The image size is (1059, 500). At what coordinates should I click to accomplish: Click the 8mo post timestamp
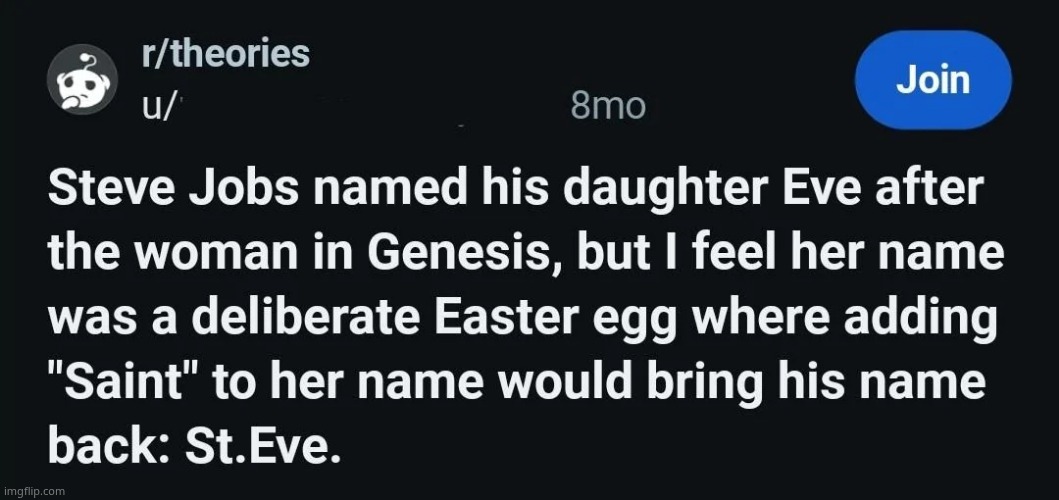click(x=607, y=104)
